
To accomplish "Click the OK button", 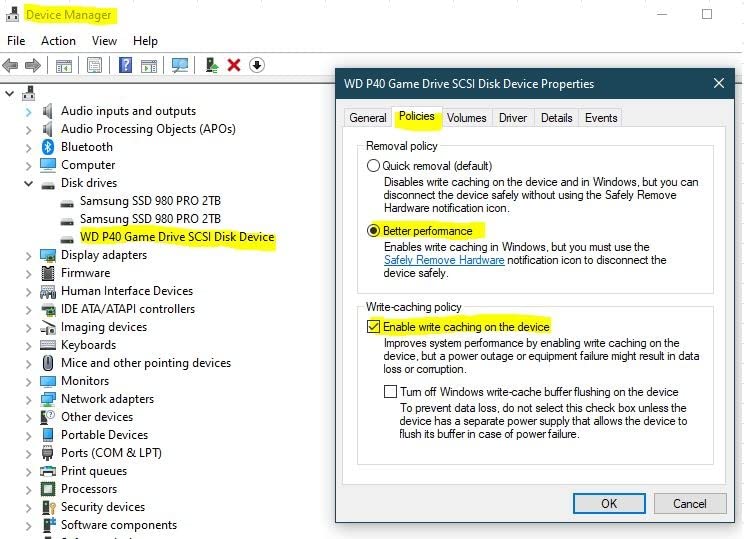I will tap(609, 503).
